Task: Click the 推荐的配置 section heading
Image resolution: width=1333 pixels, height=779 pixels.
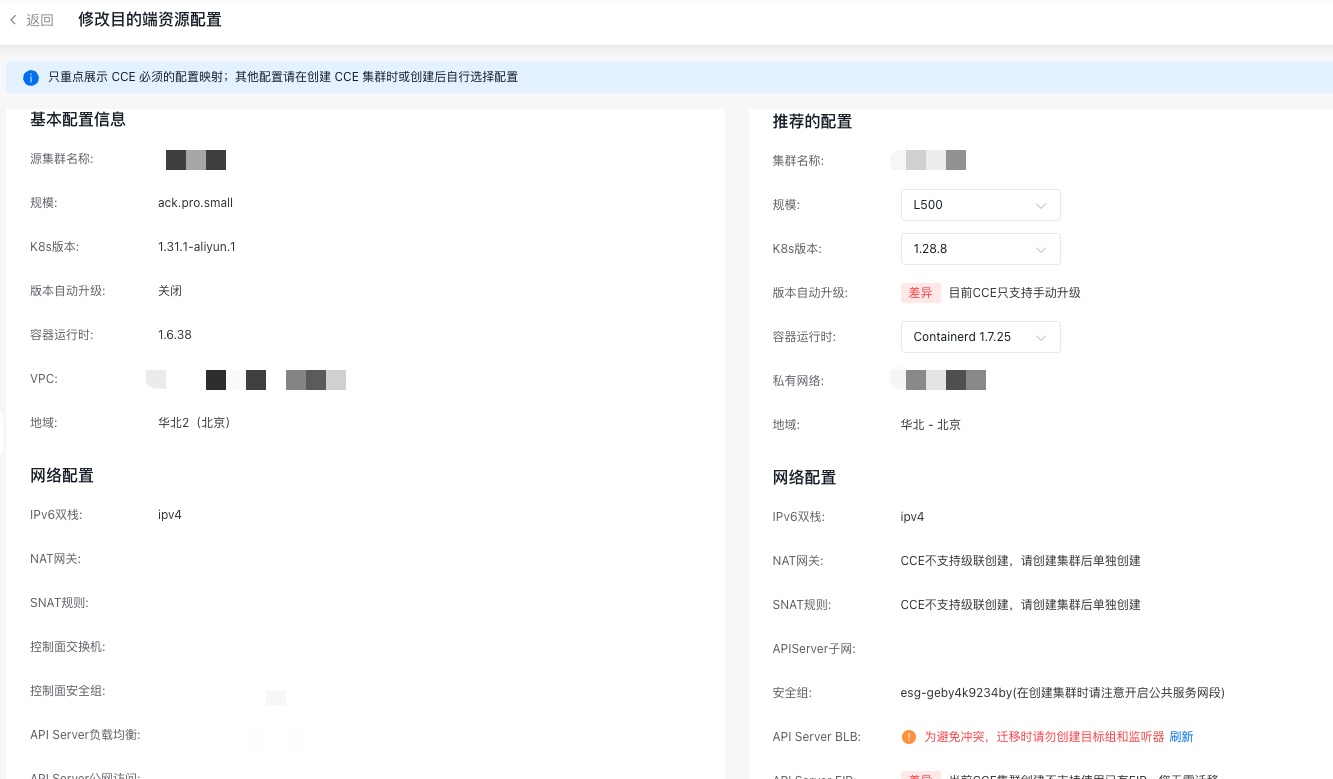Action: (x=812, y=122)
